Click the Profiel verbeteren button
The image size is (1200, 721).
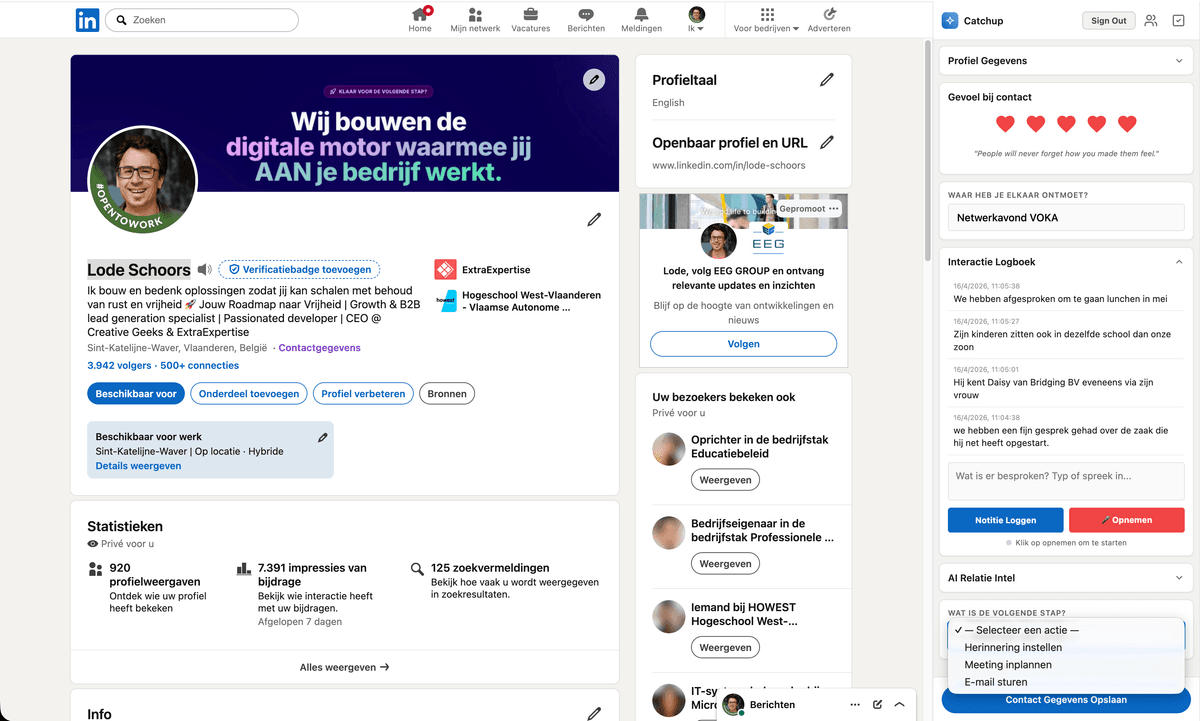pos(363,394)
